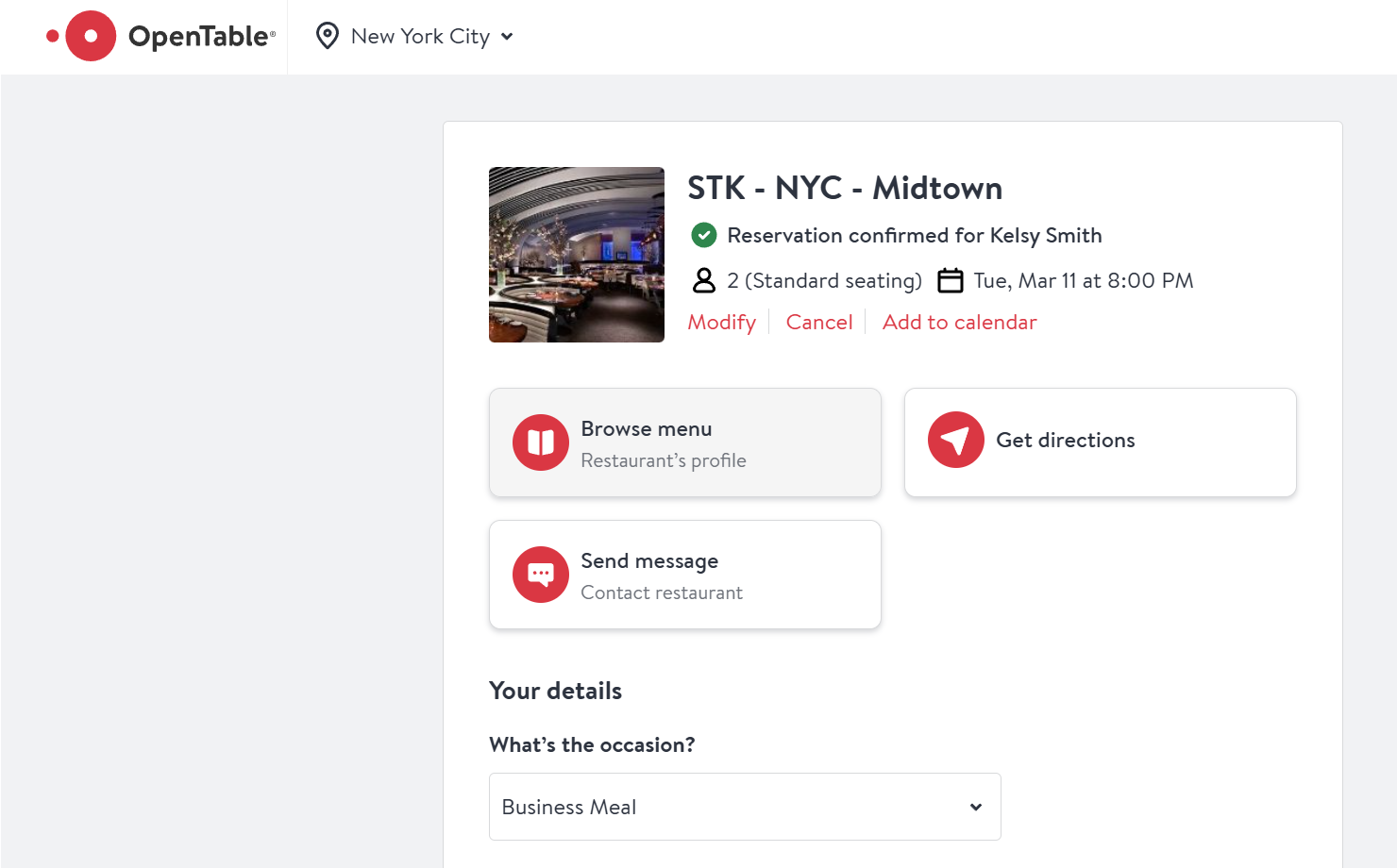Click the chevron beside New York City
The height and width of the screenshot is (868, 1397).
[508, 37]
